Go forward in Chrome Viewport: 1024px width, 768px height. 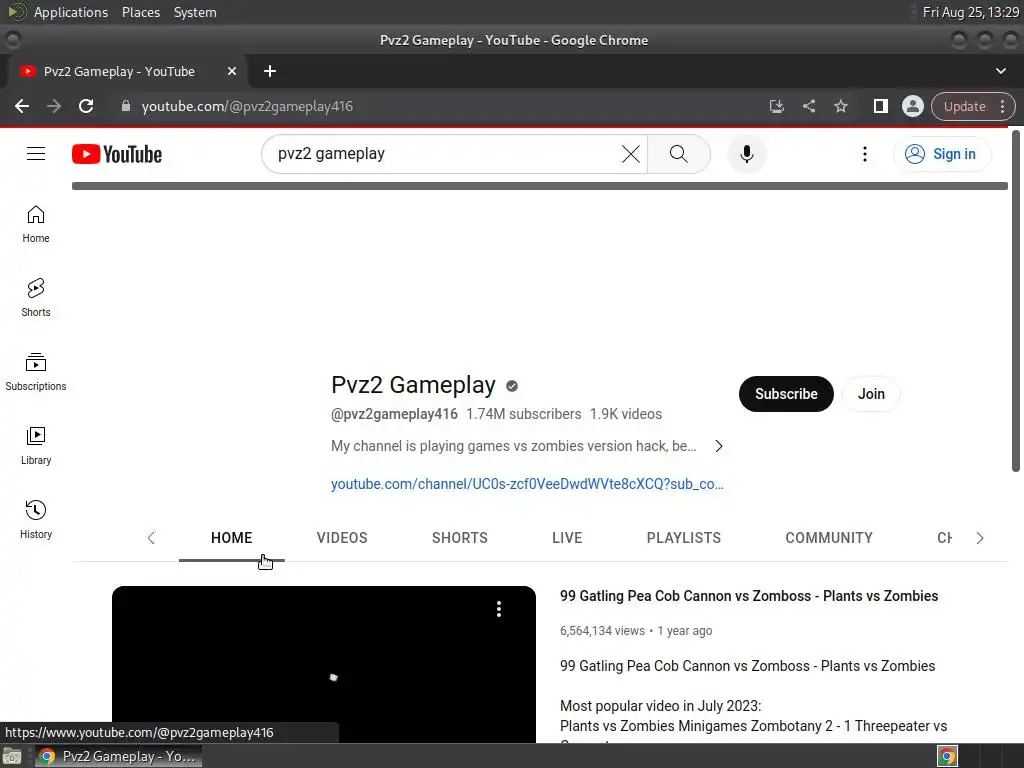54,106
